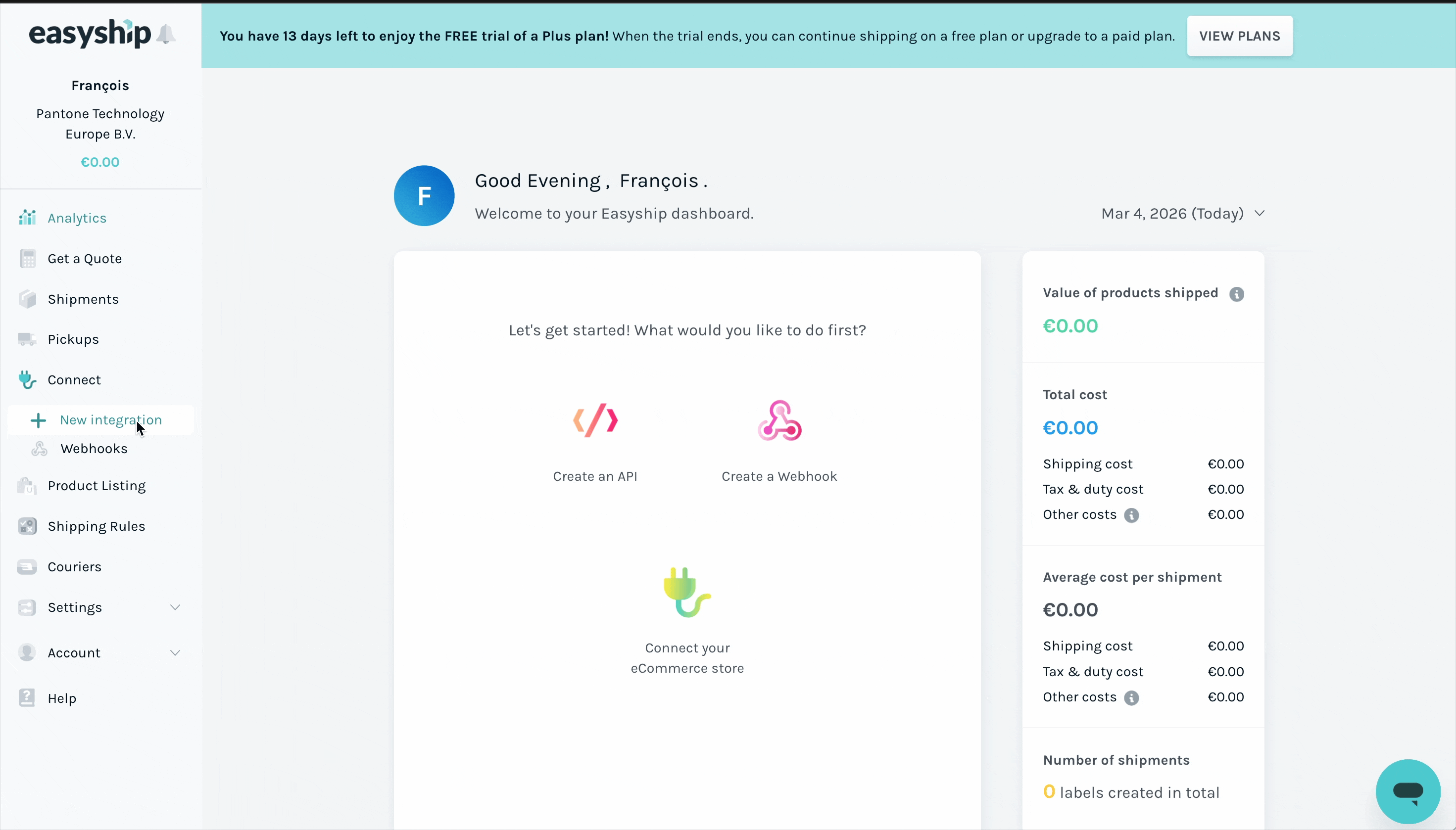Go to the Pickups section
Screen dimensions: 1456x830
(72, 339)
